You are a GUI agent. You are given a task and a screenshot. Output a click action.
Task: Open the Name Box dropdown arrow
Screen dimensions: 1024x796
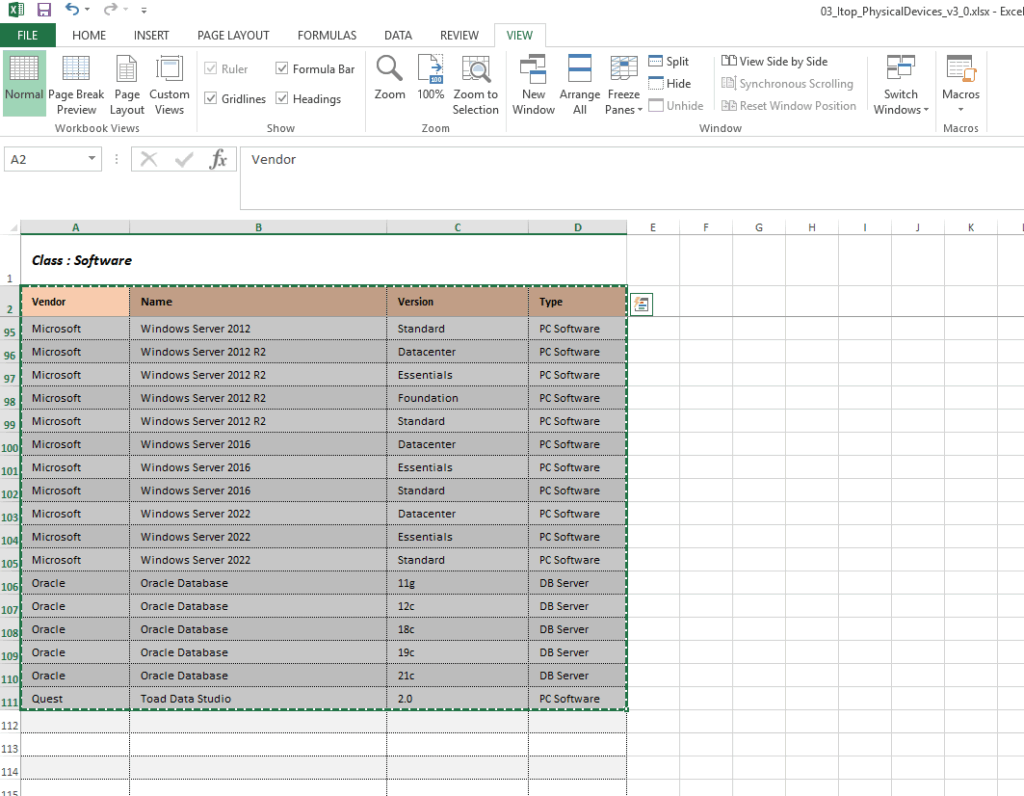[x=92, y=159]
